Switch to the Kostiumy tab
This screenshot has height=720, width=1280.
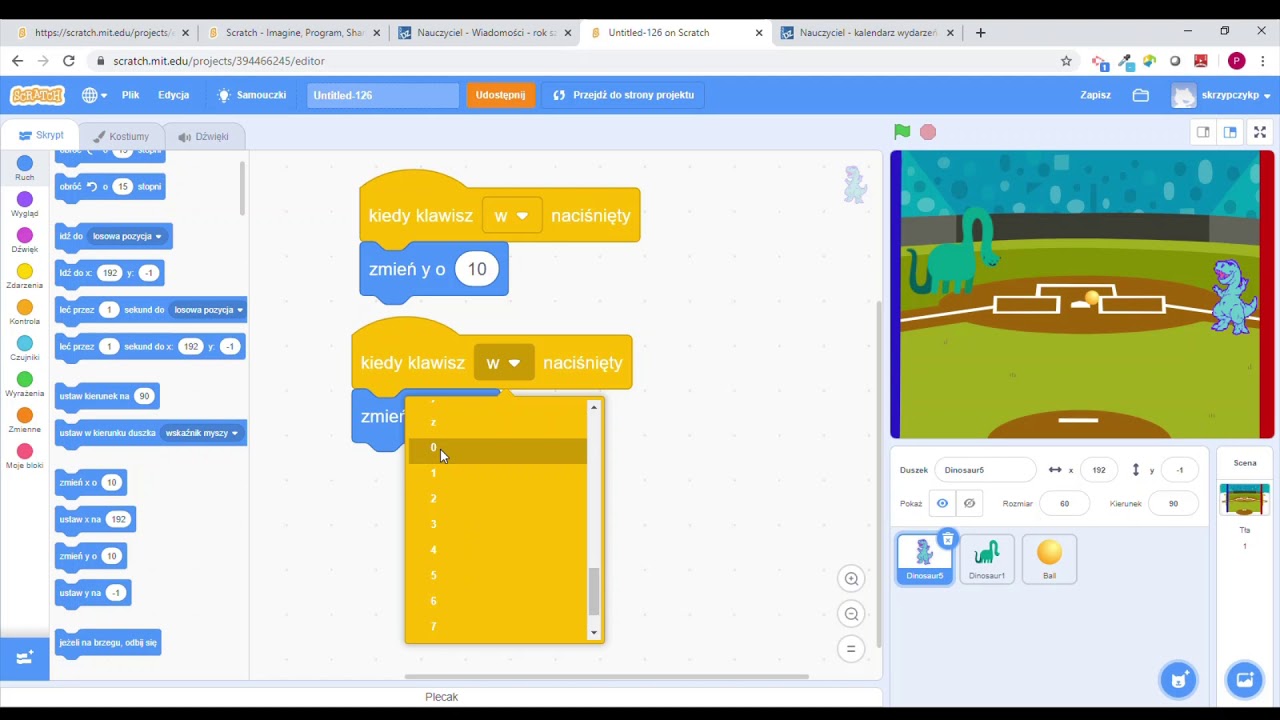[x=121, y=136]
